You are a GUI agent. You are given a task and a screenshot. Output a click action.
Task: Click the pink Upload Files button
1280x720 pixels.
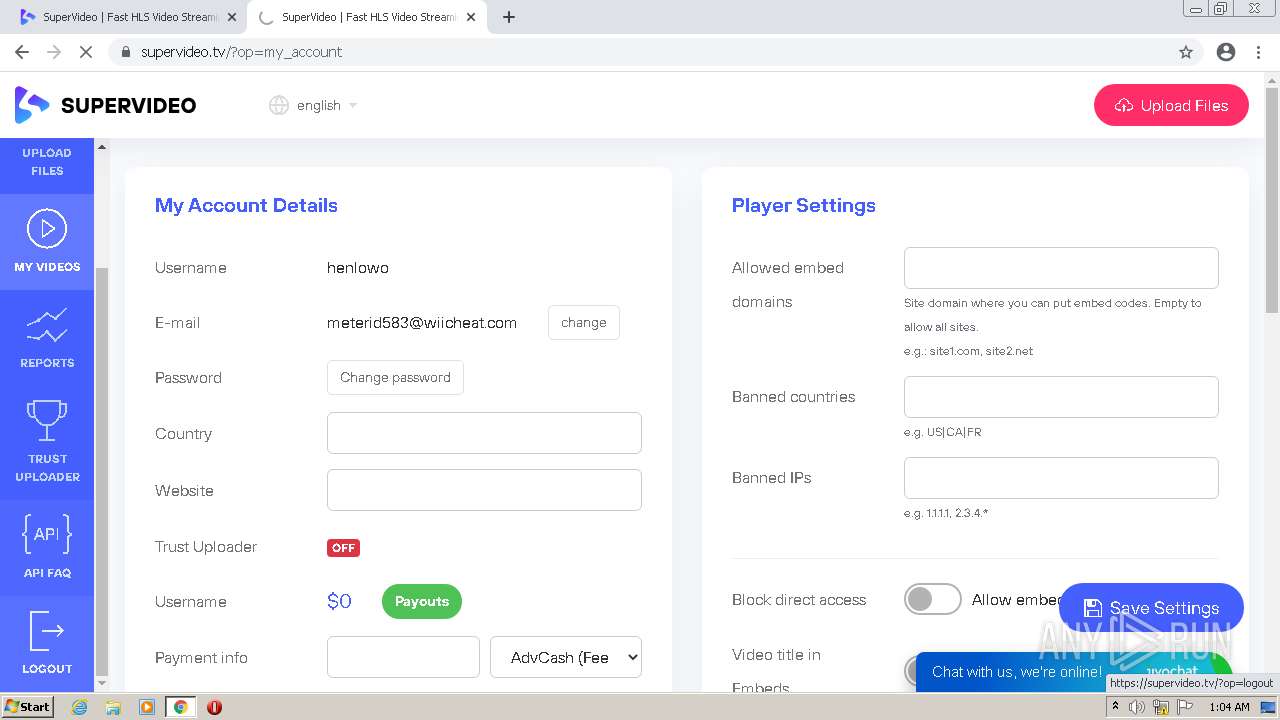tap(1171, 105)
